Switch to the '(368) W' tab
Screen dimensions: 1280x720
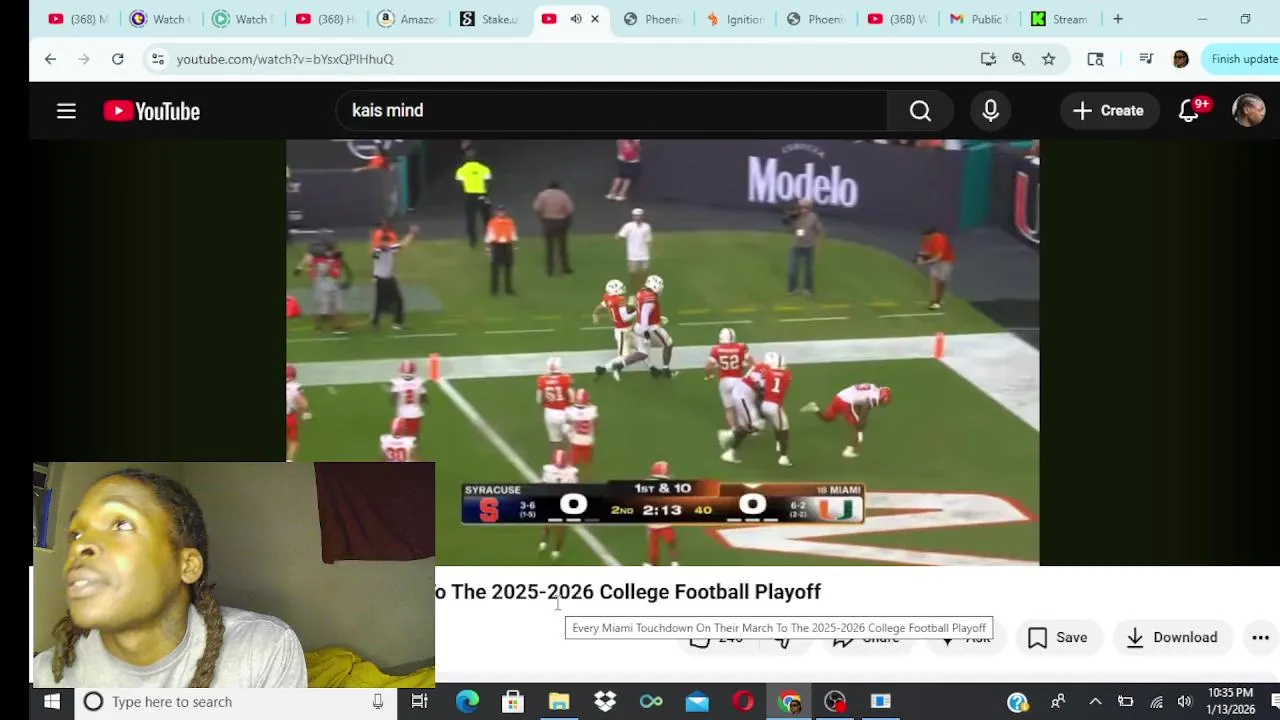[898, 19]
